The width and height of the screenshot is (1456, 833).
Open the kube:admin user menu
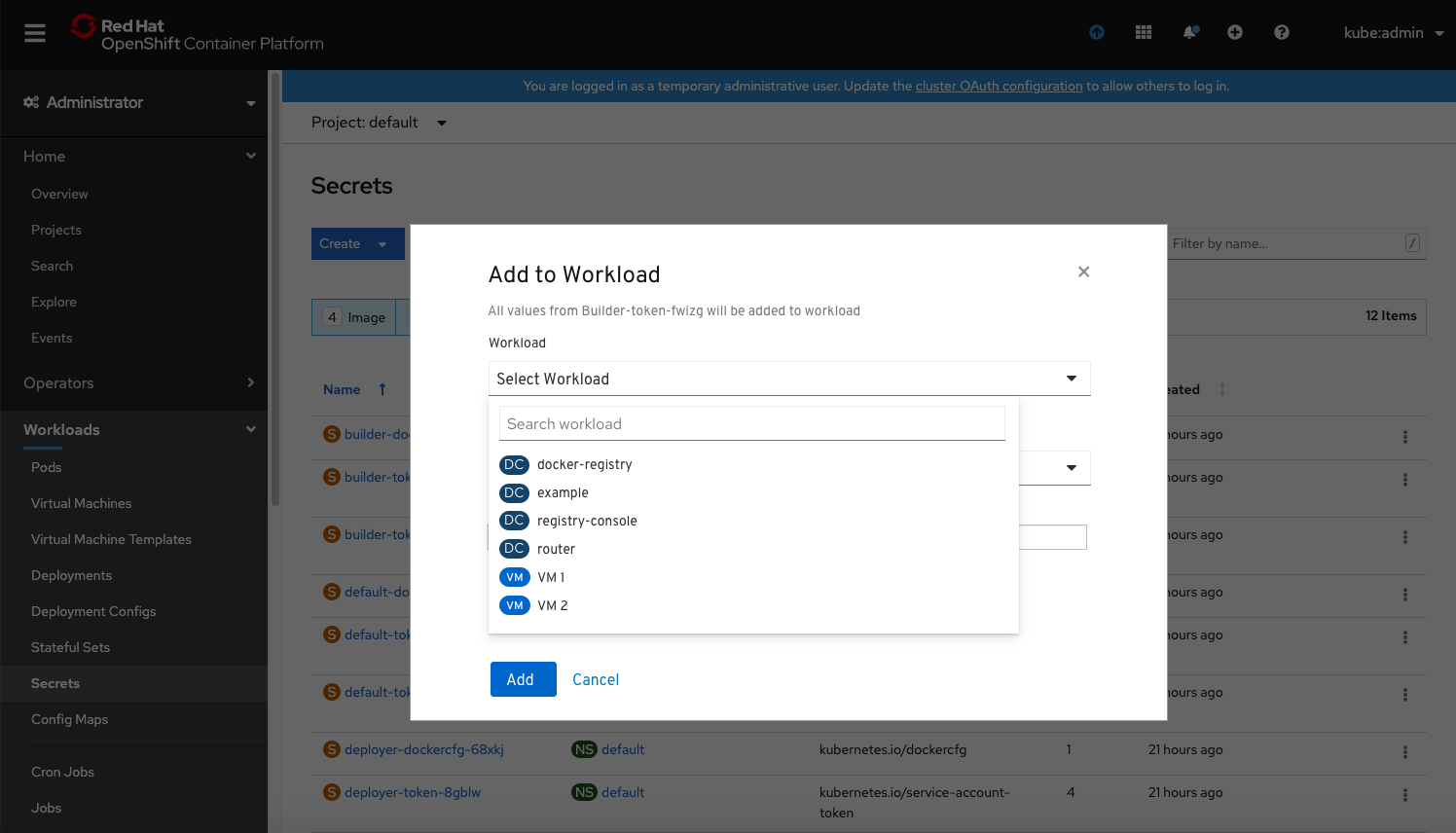point(1394,33)
